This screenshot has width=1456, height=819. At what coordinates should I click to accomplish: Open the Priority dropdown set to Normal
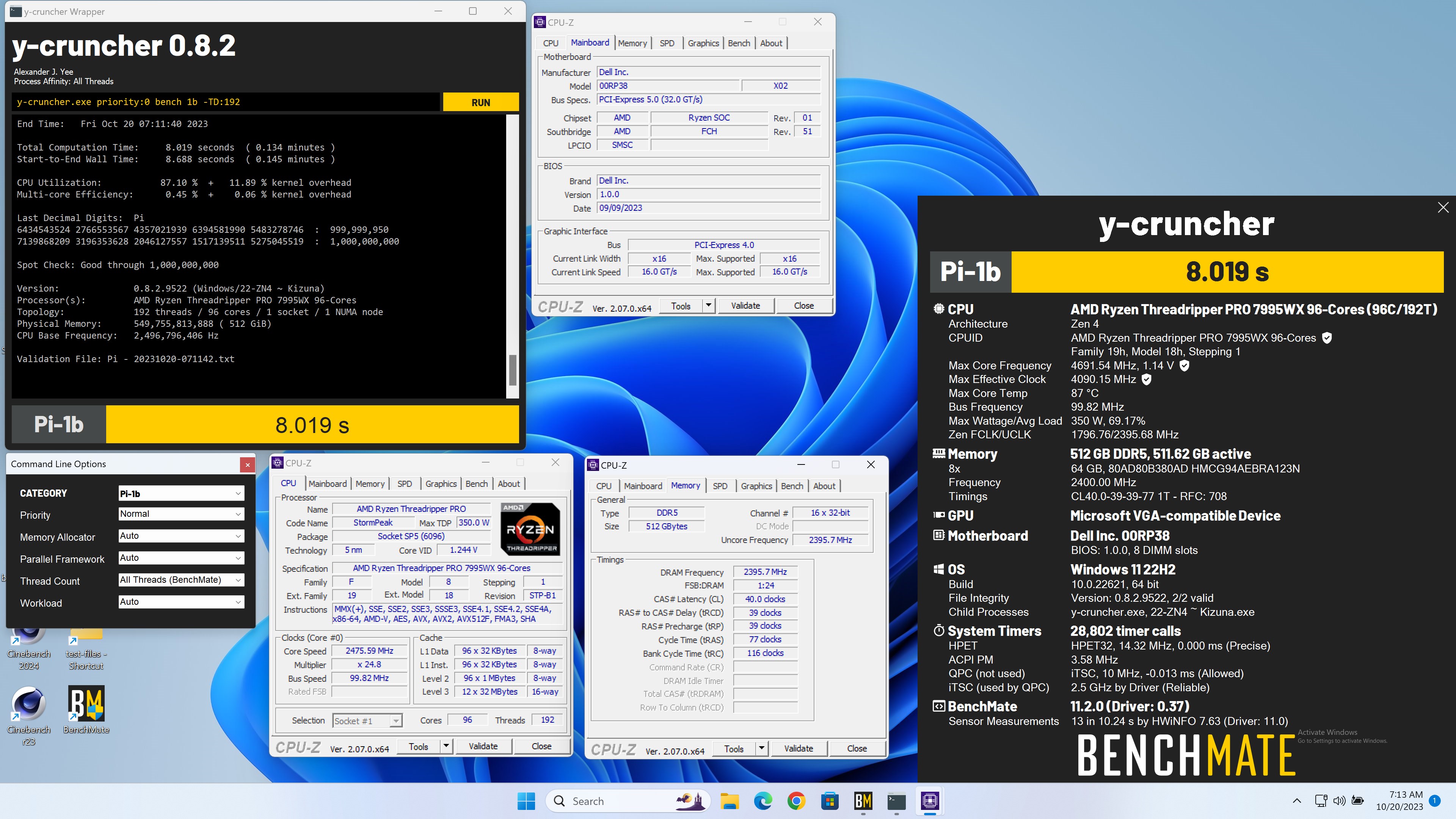click(x=181, y=514)
